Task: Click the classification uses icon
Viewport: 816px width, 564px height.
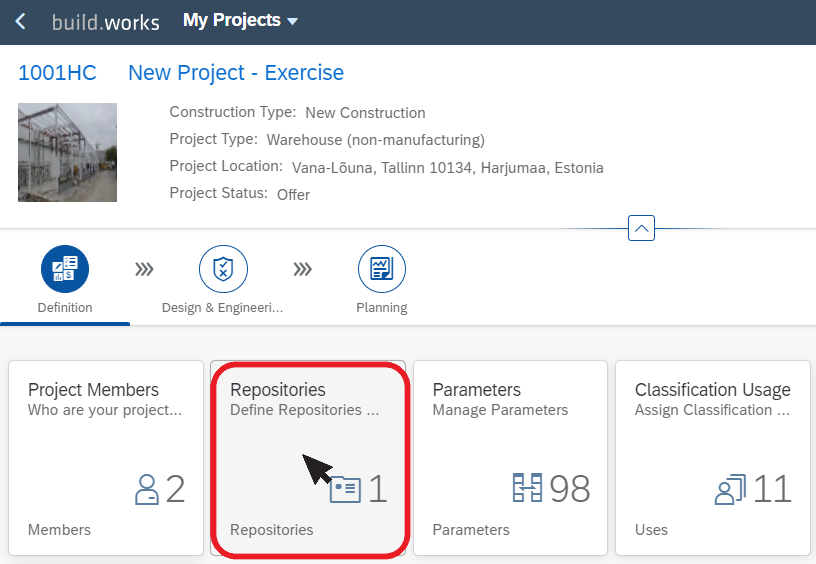Action: [x=730, y=490]
